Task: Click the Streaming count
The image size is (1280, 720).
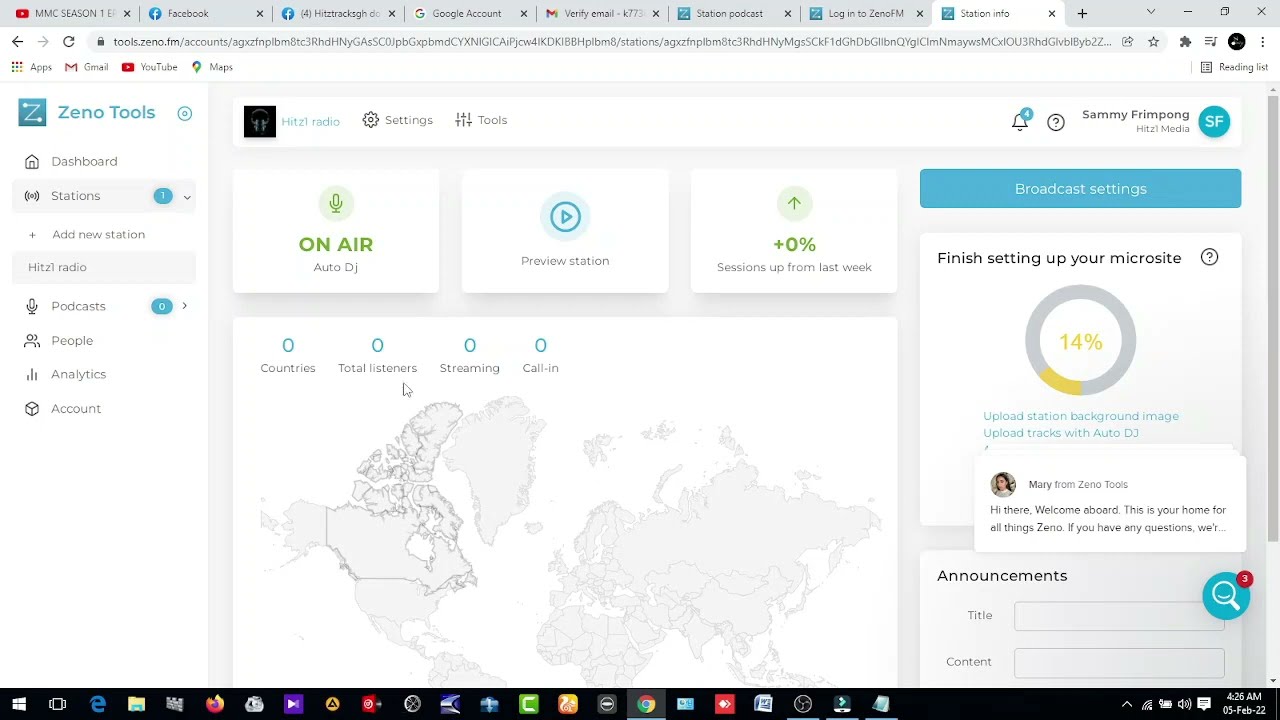Action: [x=470, y=346]
